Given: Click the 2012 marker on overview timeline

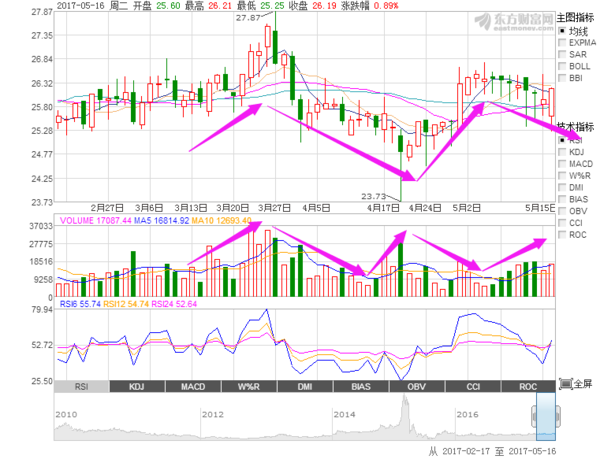Looking at the screenshot, I should pos(213,415).
